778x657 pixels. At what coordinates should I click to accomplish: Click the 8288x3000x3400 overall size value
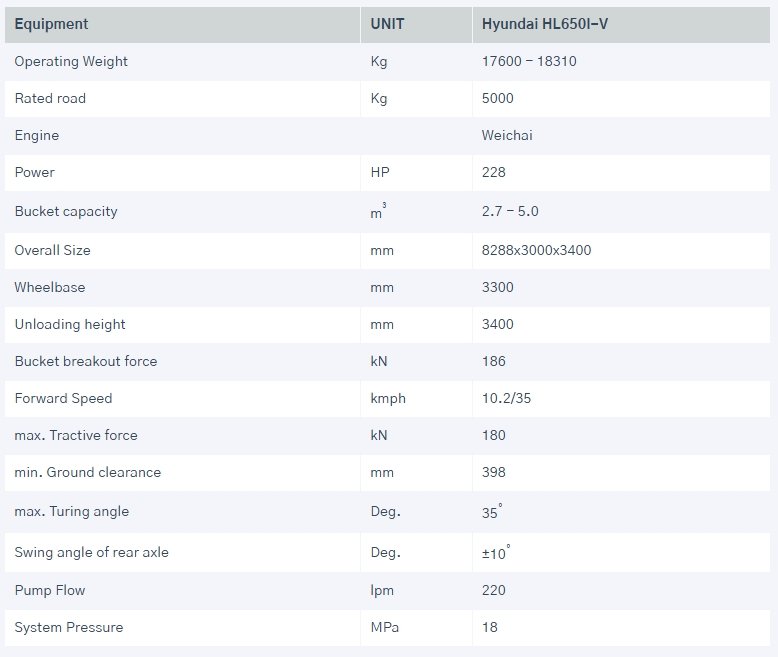tap(536, 250)
